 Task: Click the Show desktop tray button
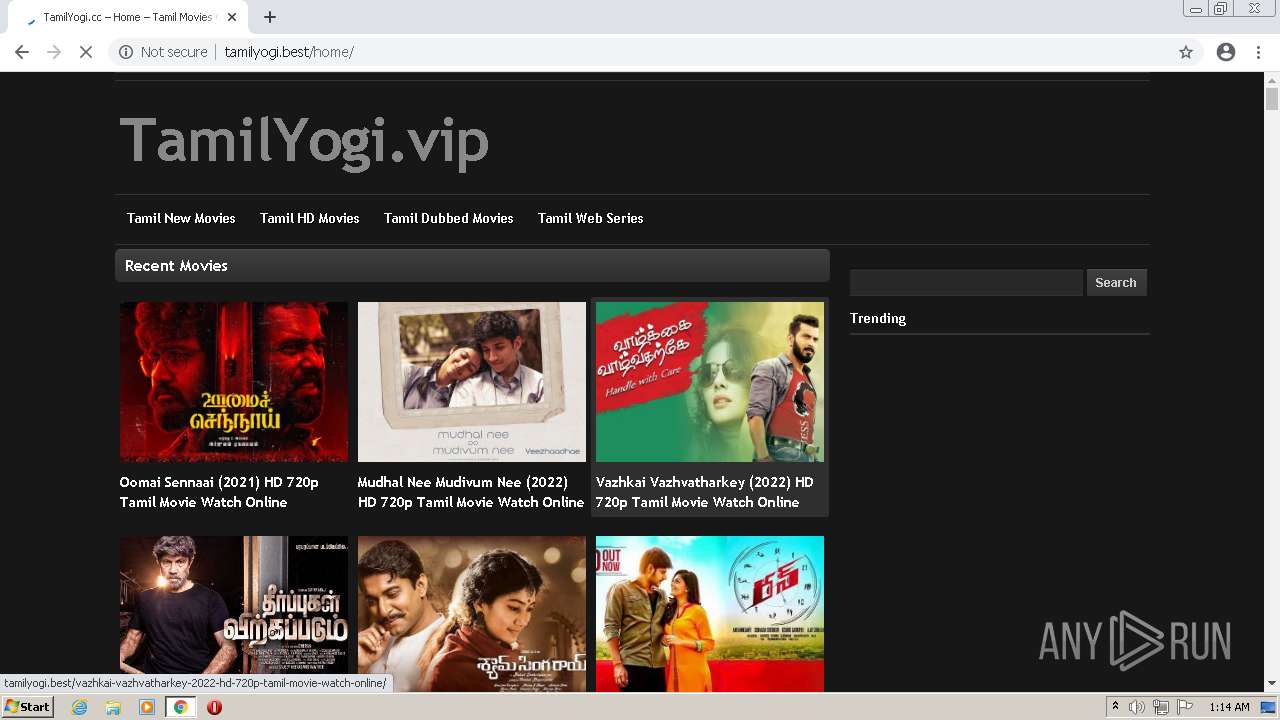(1269, 707)
